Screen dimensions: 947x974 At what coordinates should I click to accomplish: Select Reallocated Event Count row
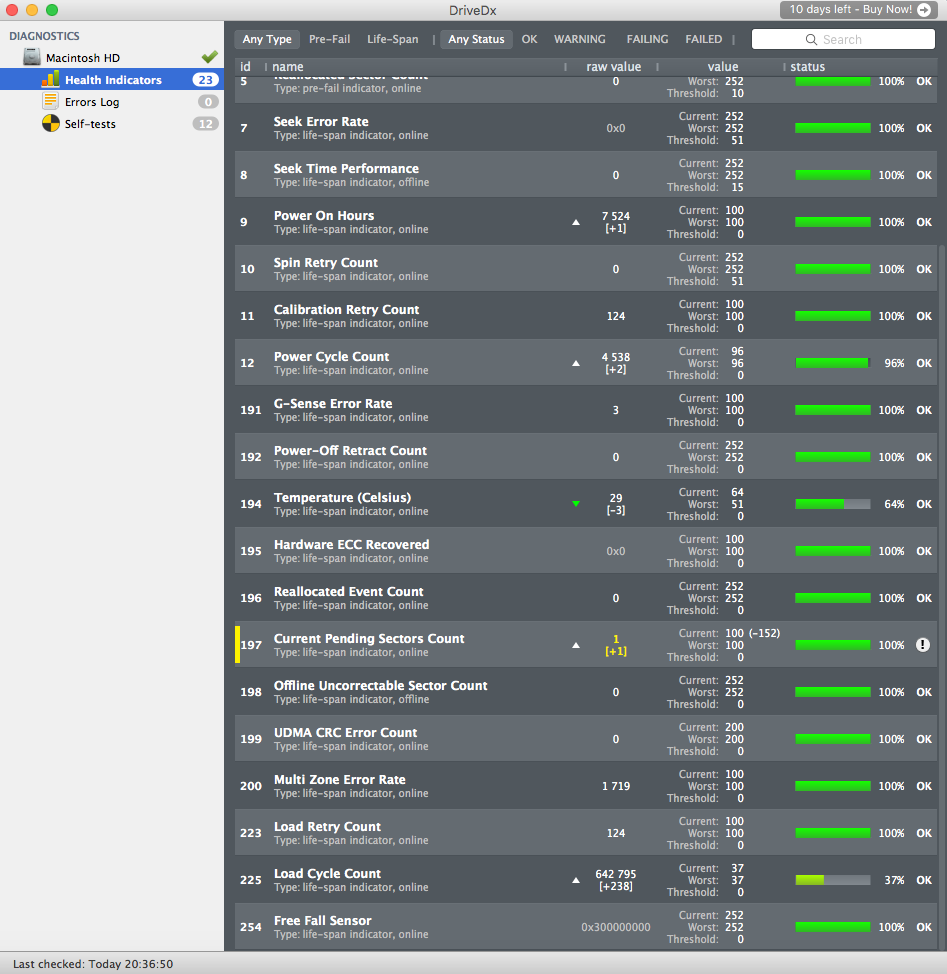coord(586,598)
